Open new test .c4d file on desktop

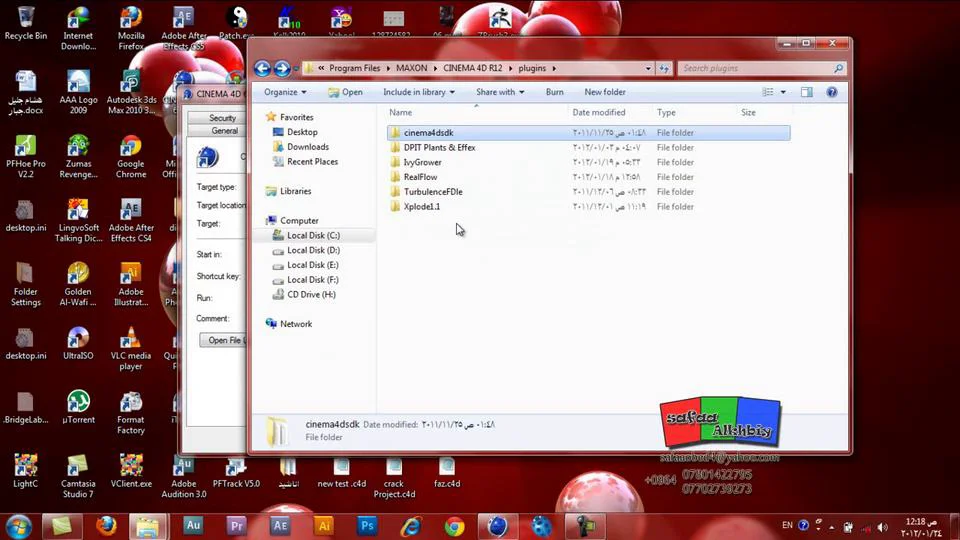click(342, 473)
